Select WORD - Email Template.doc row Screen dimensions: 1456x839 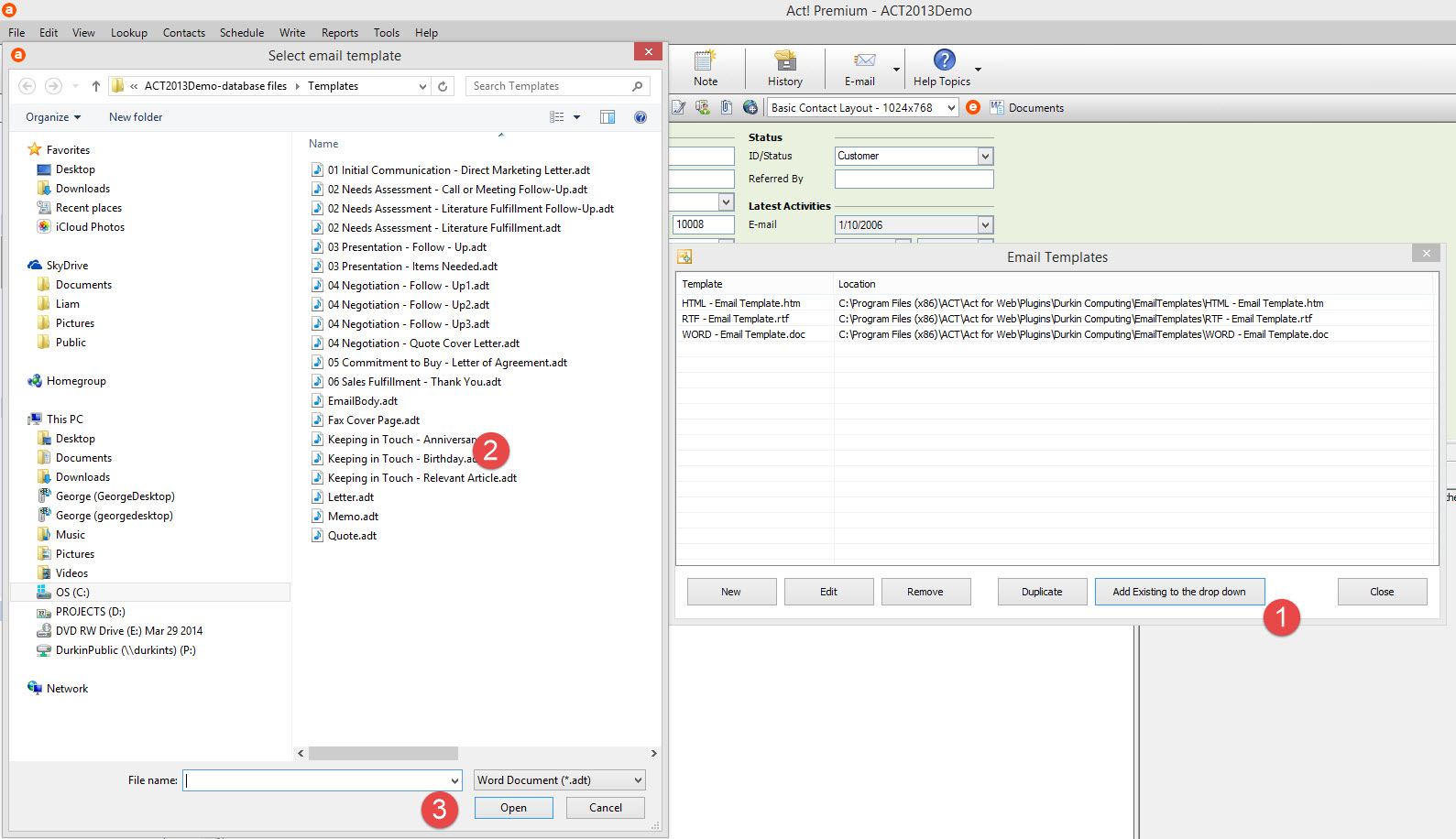[x=1056, y=334]
